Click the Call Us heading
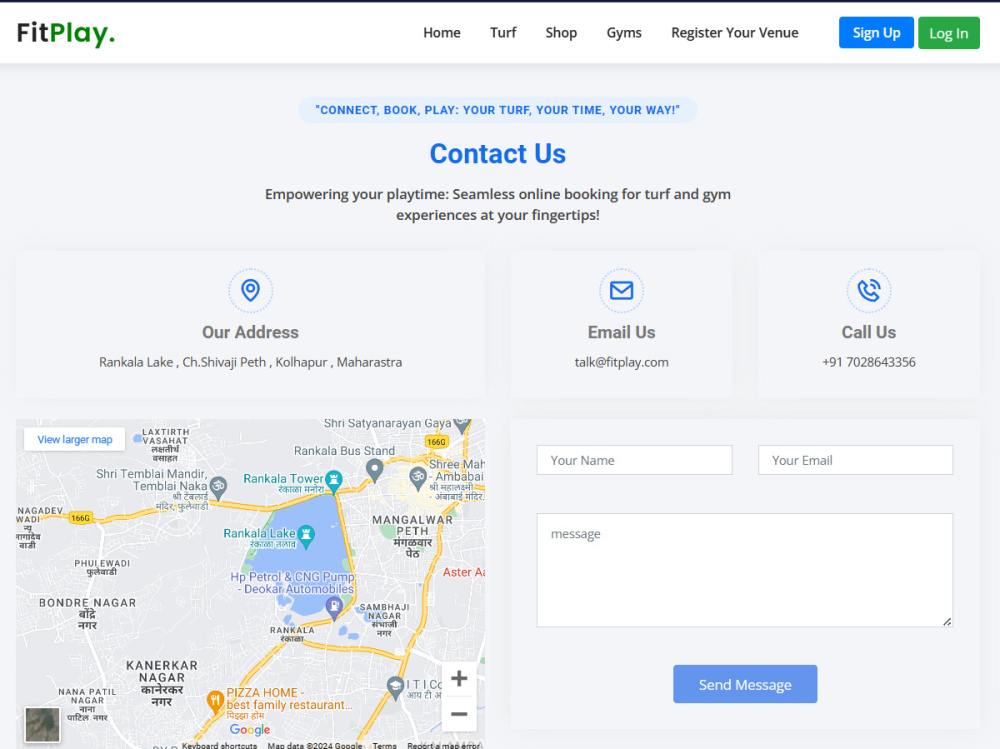This screenshot has width=1000, height=749. 869,332
